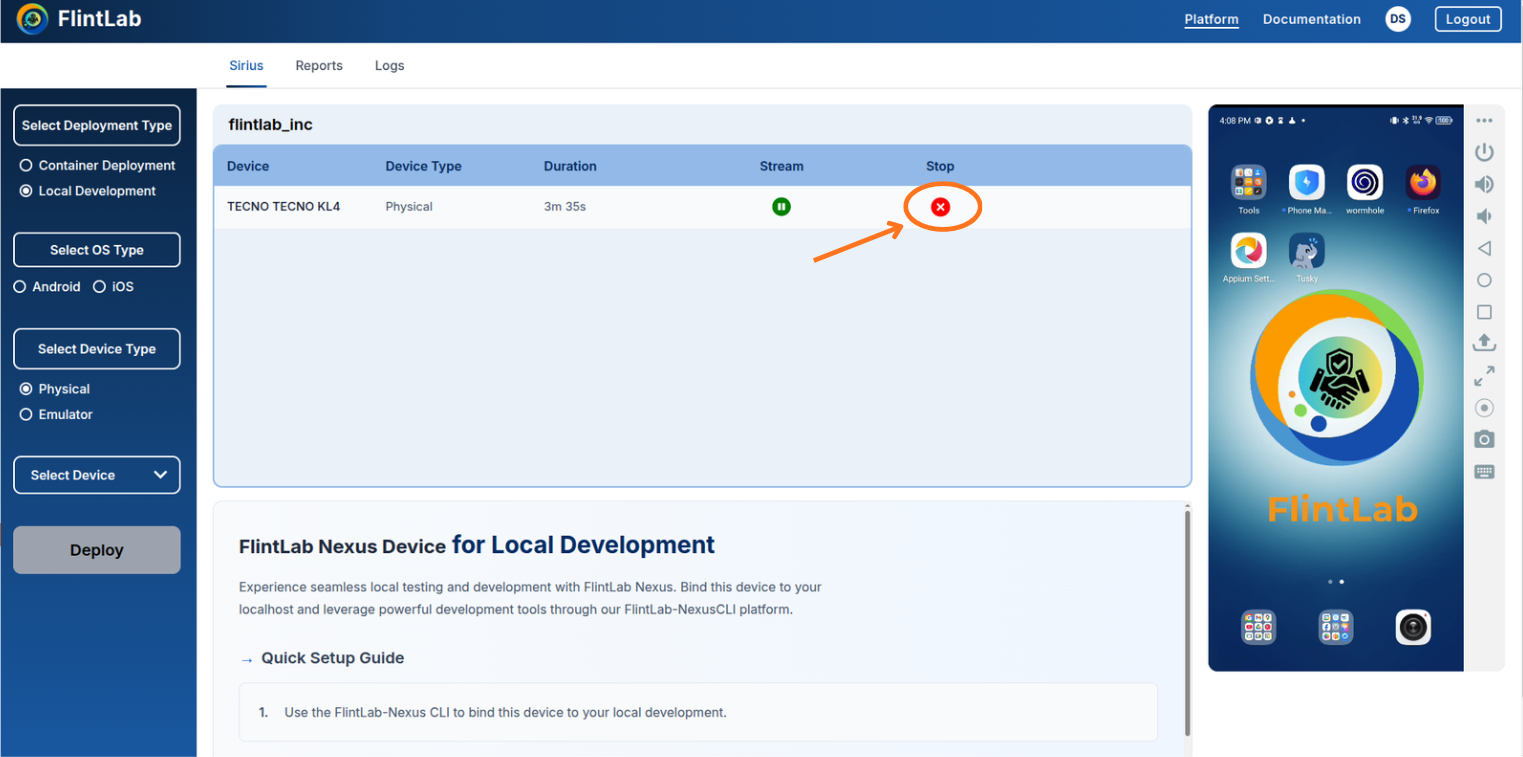This screenshot has height=757, width=1523.
Task: Click the DS user avatar
Action: pyautogui.click(x=1398, y=19)
